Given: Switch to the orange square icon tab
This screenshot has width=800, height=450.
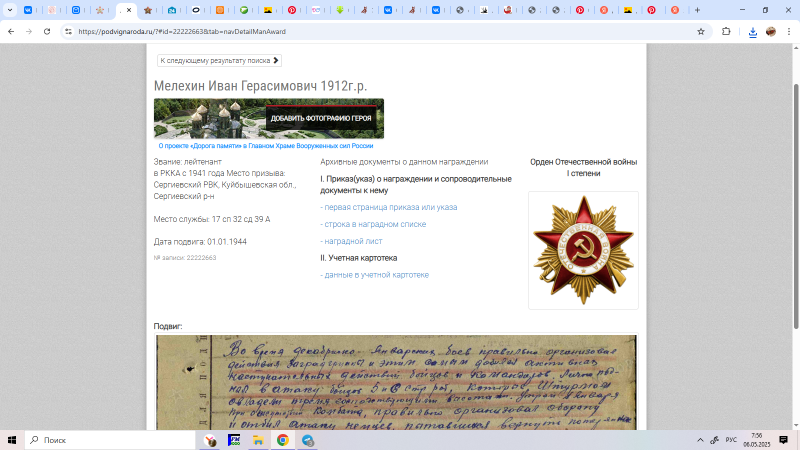Looking at the screenshot, I should [220, 10].
